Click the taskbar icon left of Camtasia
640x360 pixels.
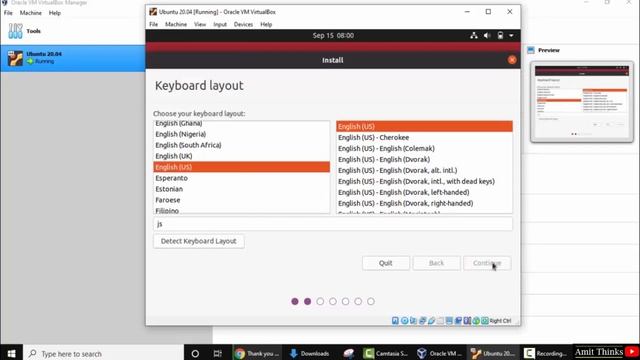click(x=349, y=353)
